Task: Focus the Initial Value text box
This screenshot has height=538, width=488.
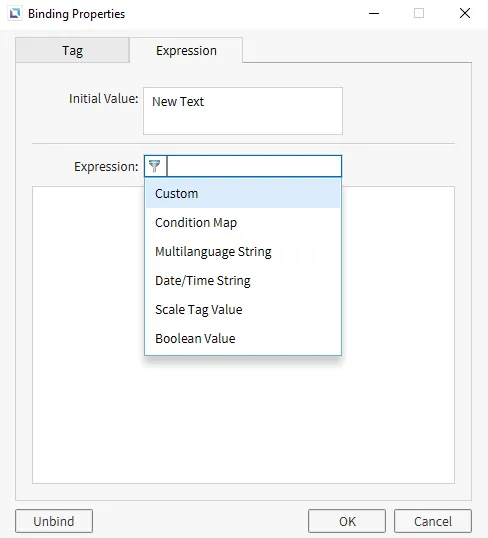Action: [x=243, y=111]
